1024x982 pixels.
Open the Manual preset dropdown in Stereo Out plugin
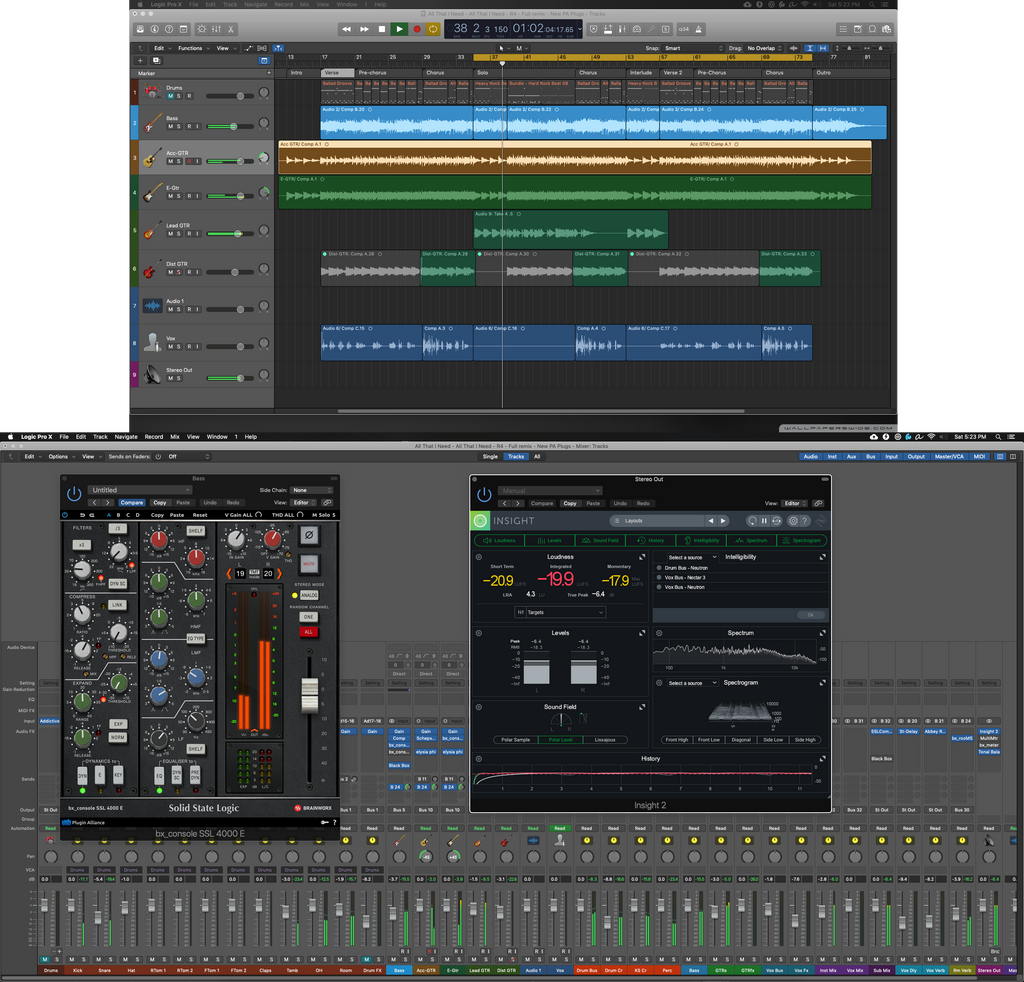pos(551,491)
